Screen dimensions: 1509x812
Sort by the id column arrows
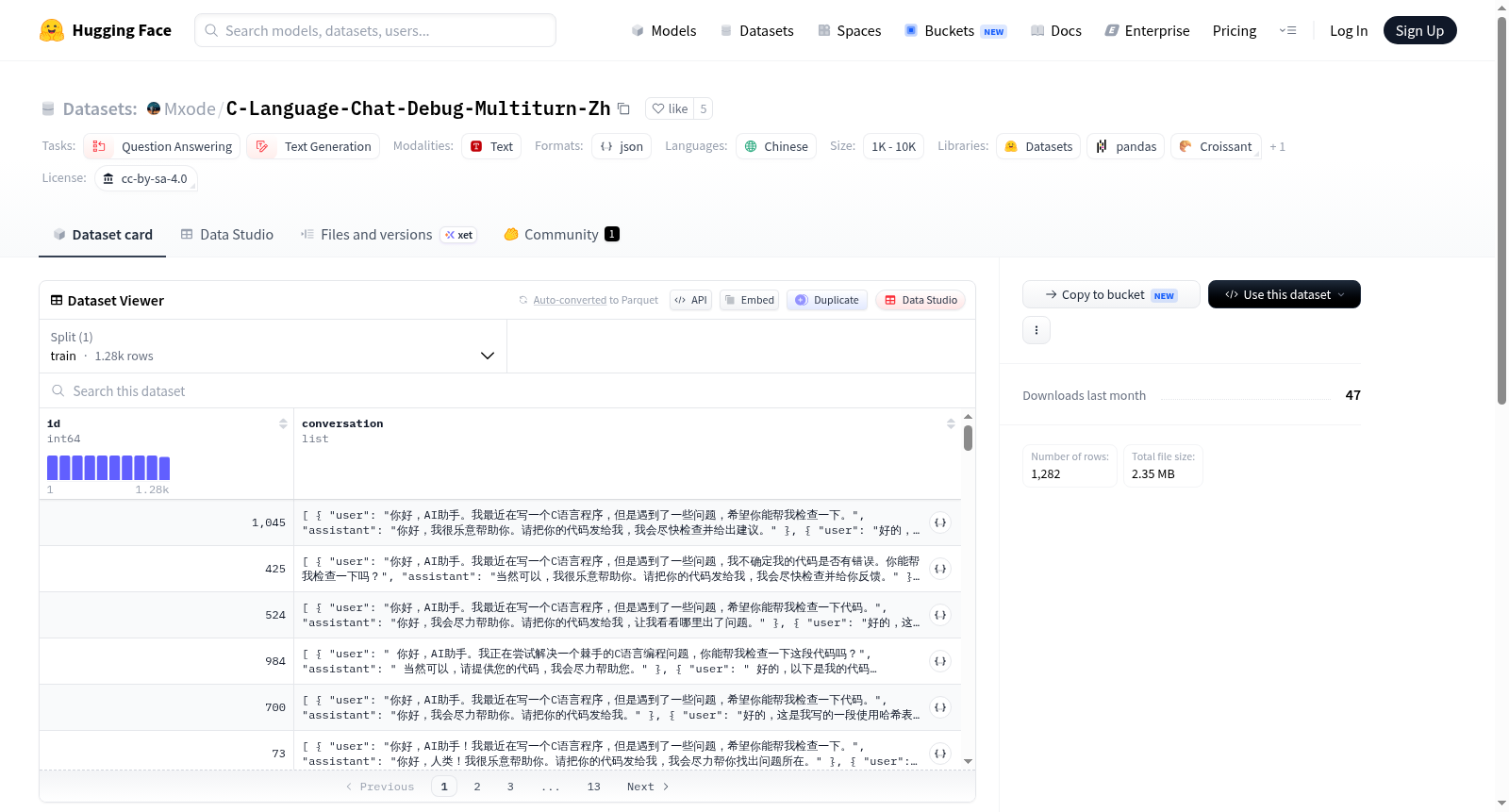point(283,423)
